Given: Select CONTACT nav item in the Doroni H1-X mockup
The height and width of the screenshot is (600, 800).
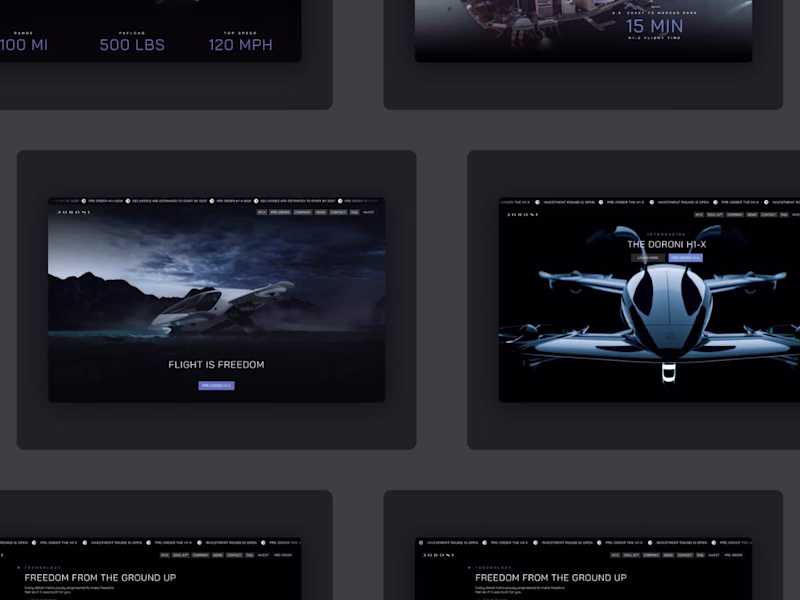Looking at the screenshot, I should tap(769, 215).
